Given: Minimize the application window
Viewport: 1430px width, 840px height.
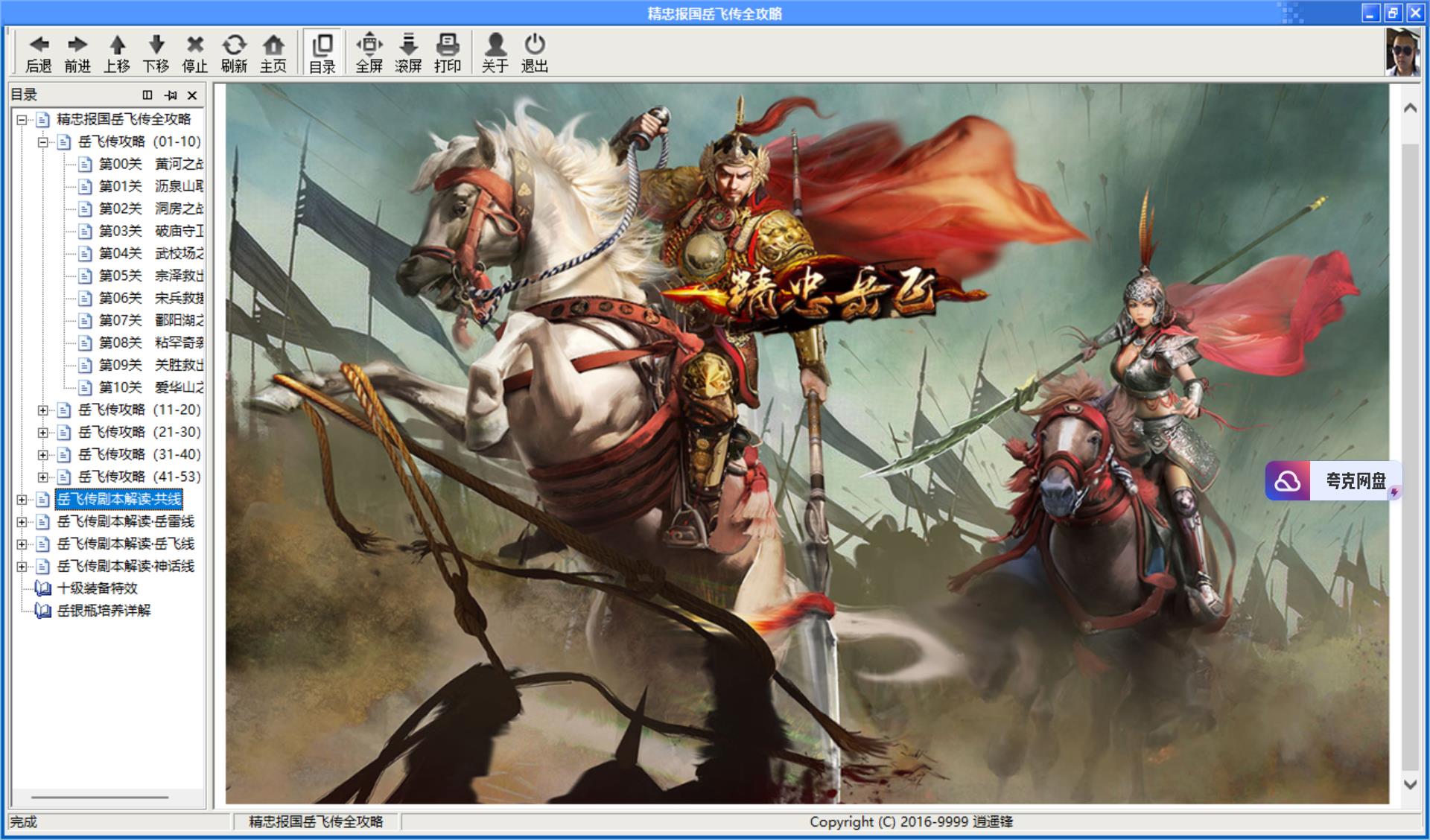Looking at the screenshot, I should (1371, 13).
